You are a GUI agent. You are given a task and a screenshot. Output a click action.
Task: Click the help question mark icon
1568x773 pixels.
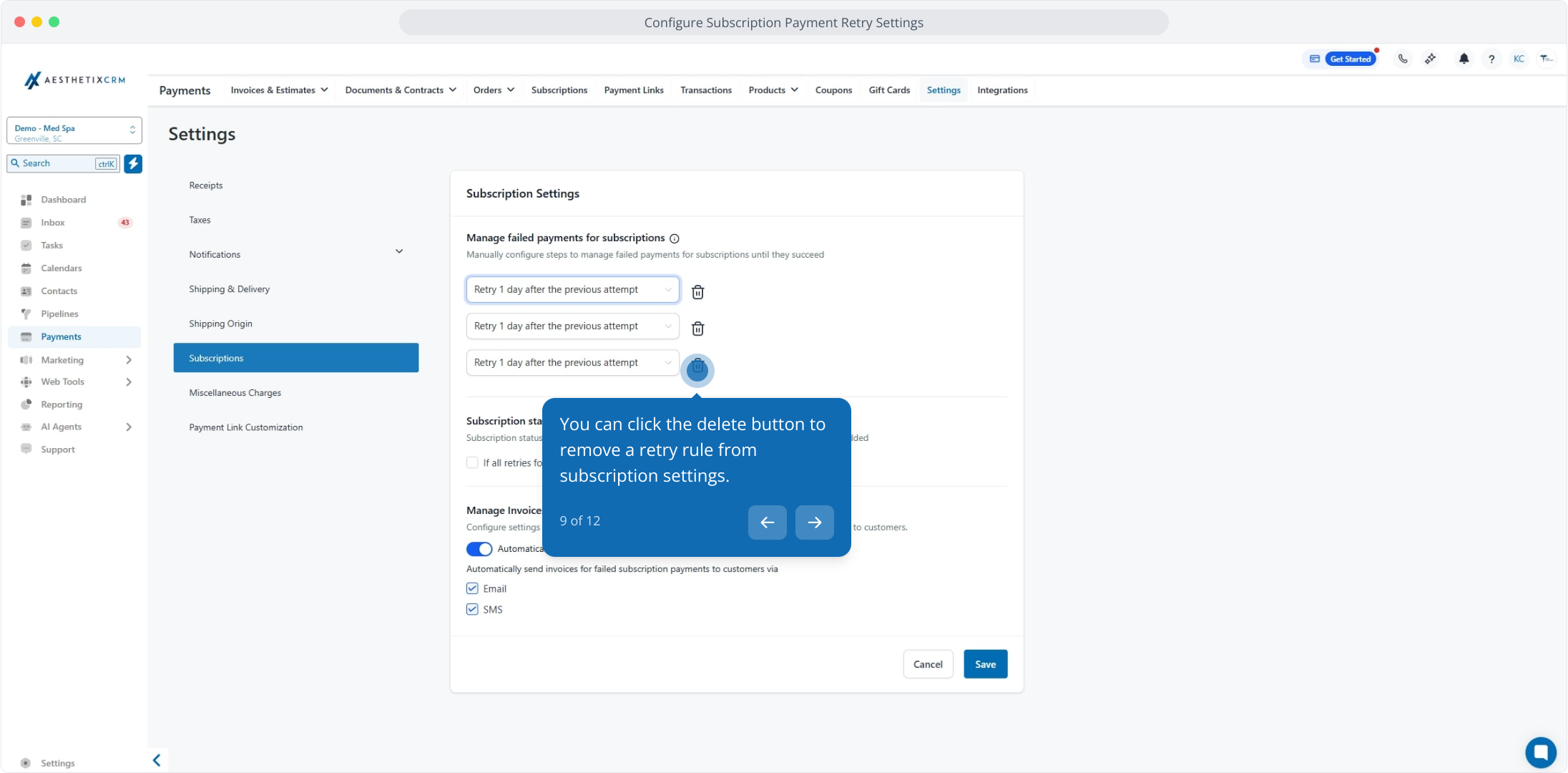point(1491,59)
